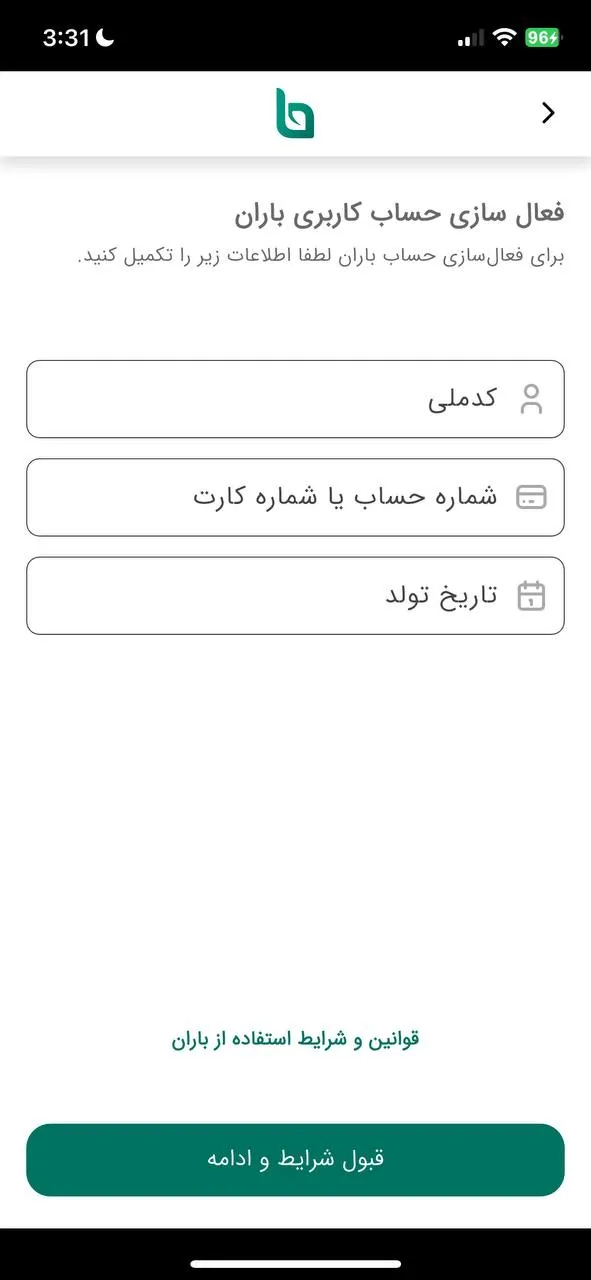
Task: Tap the فعال سازی حساب کاربری باران heading
Action: point(390,210)
